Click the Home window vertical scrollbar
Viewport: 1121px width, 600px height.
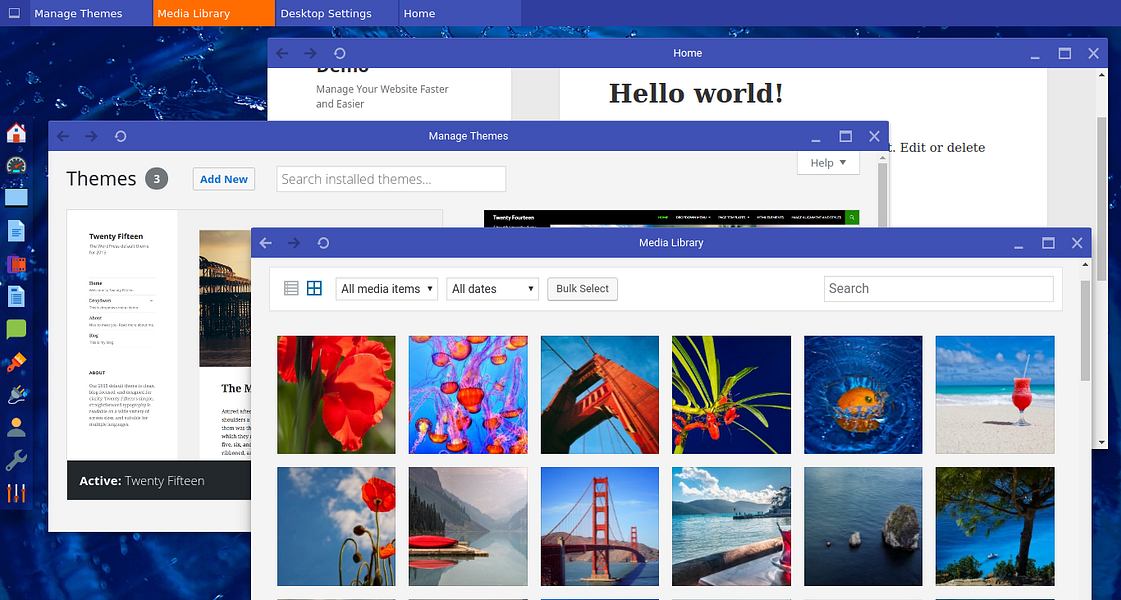tap(1102, 197)
